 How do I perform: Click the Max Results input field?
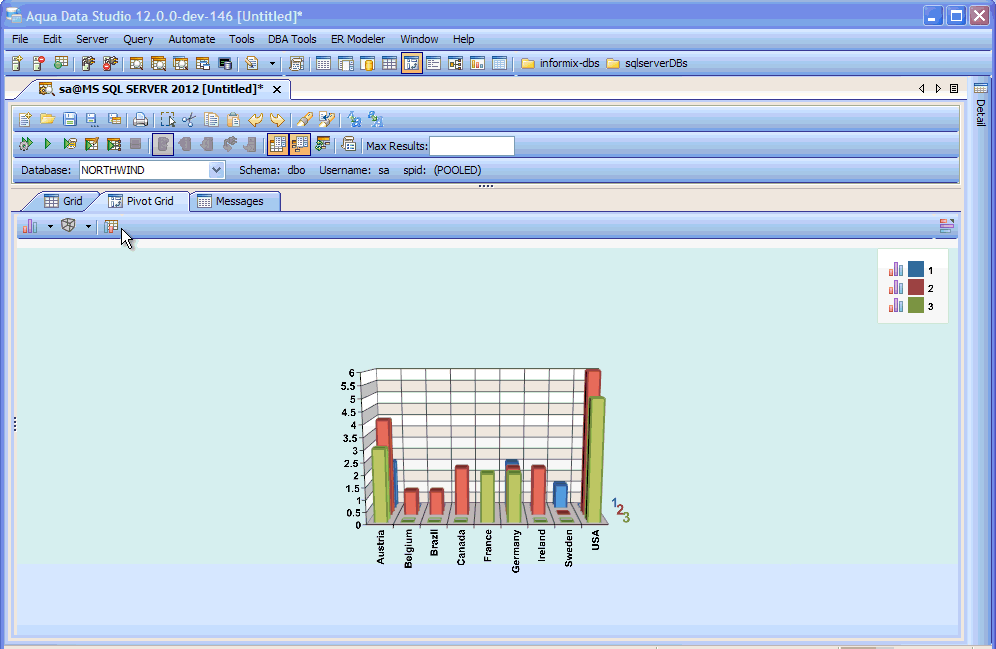tap(472, 145)
